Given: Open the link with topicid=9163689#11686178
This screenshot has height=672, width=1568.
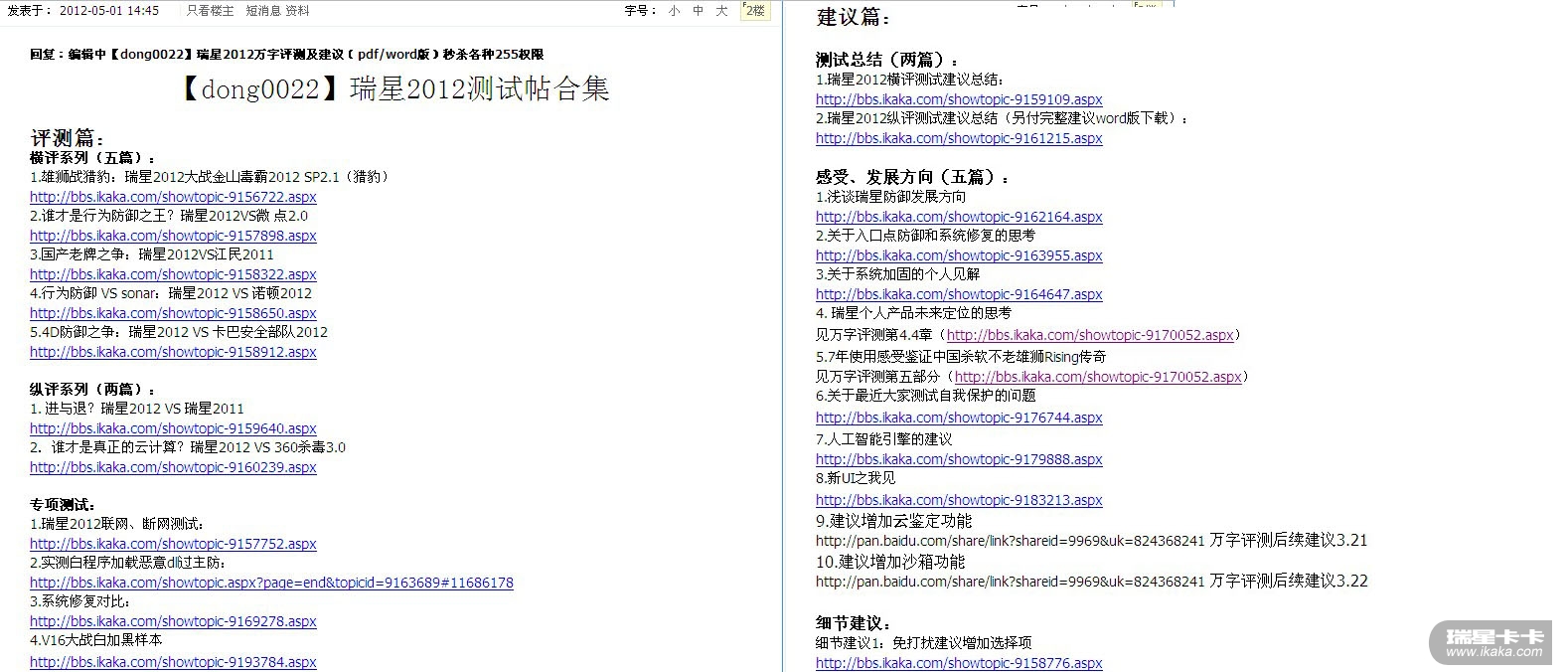Looking at the screenshot, I should 271,583.
